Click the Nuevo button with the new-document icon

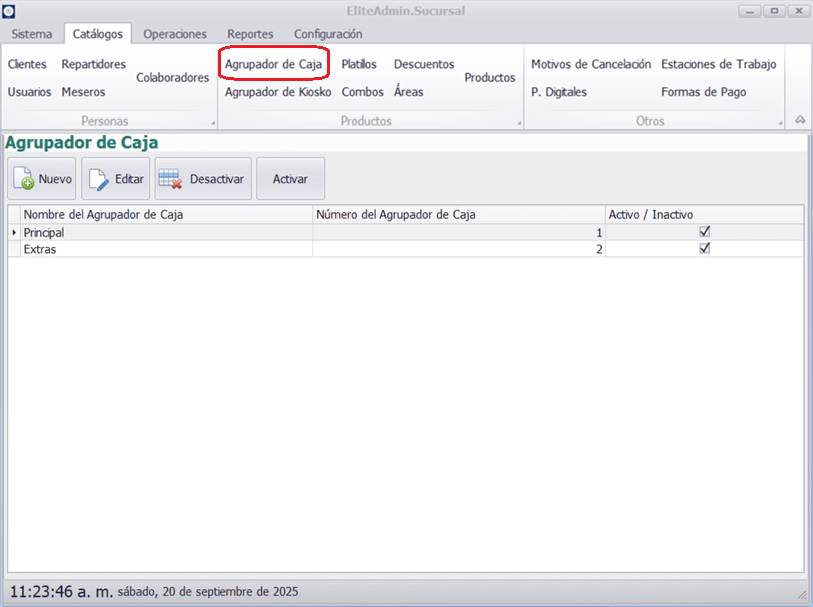coord(43,179)
